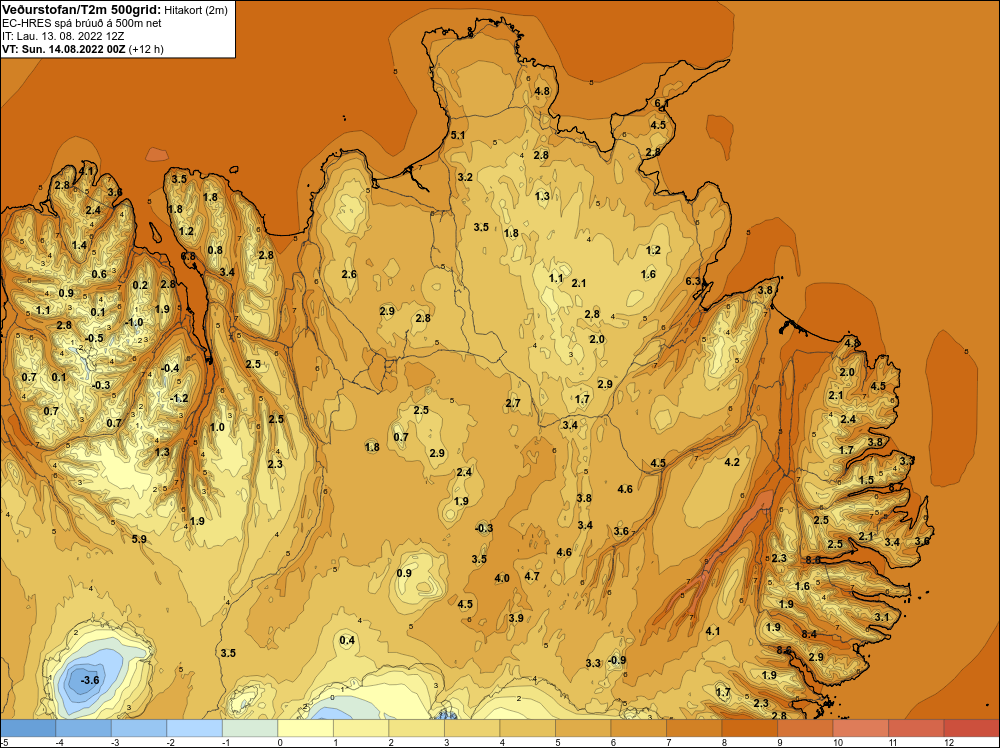
Task: Click the 2.7 temperature value
Action: click(513, 403)
